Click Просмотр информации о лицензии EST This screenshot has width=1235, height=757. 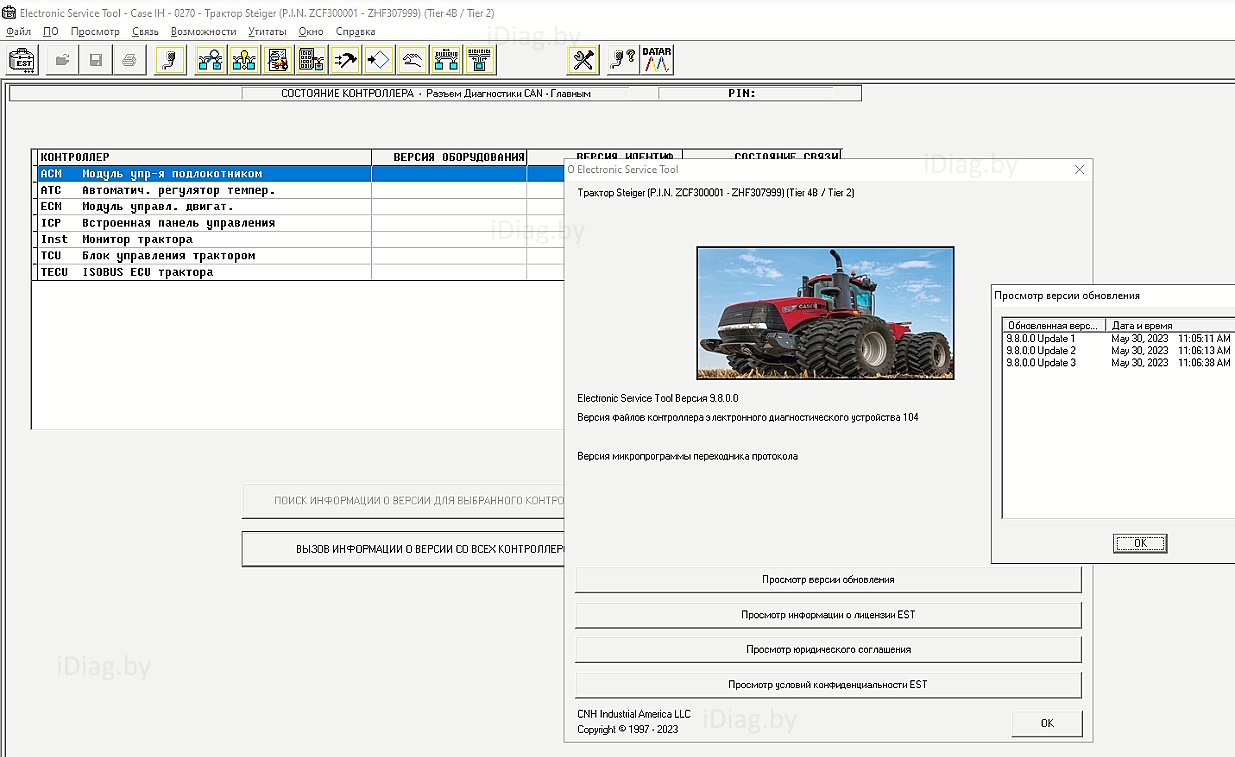pyautogui.click(x=828, y=615)
